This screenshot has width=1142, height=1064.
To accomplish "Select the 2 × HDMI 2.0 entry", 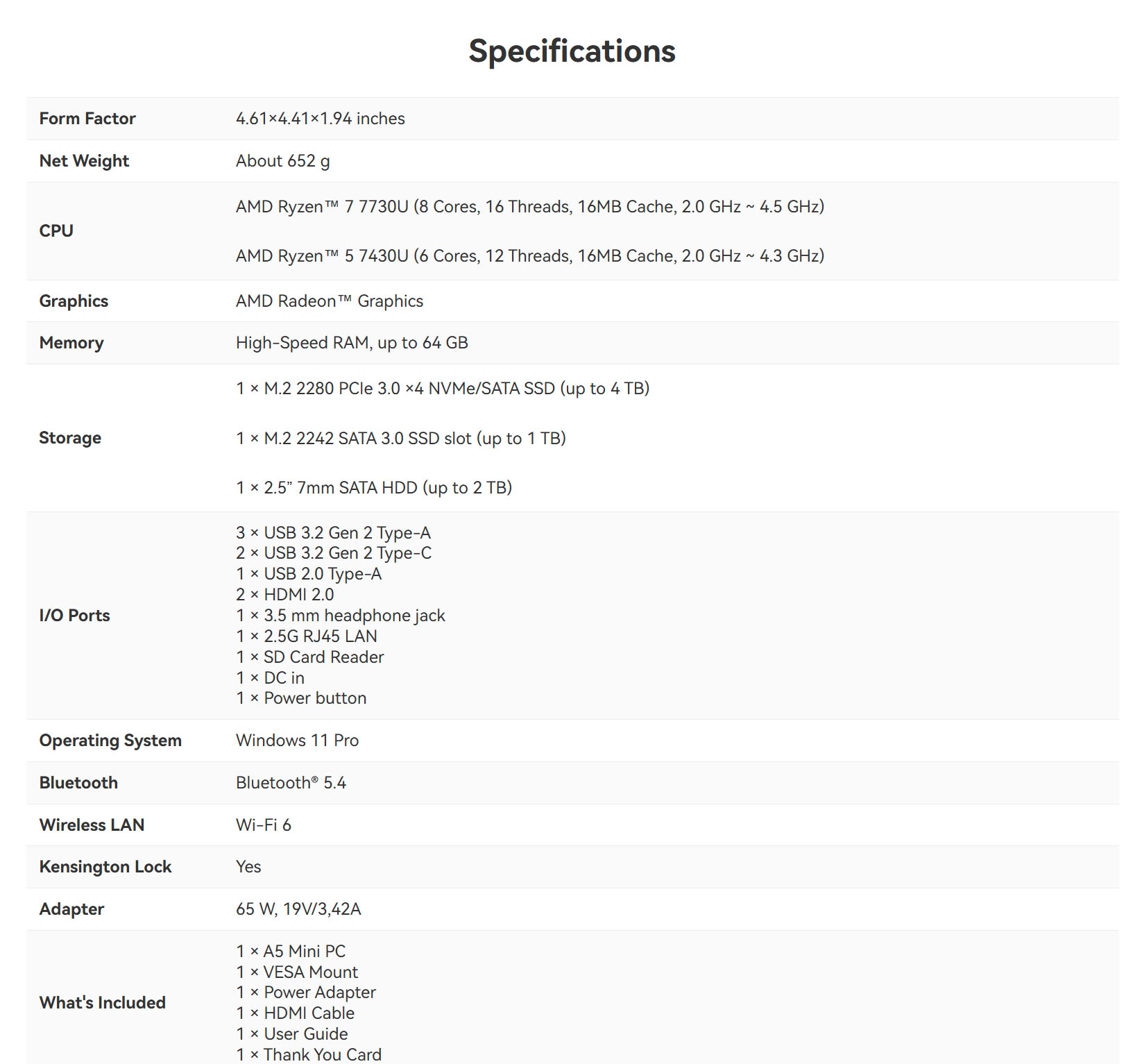I will pyautogui.click(x=284, y=595).
